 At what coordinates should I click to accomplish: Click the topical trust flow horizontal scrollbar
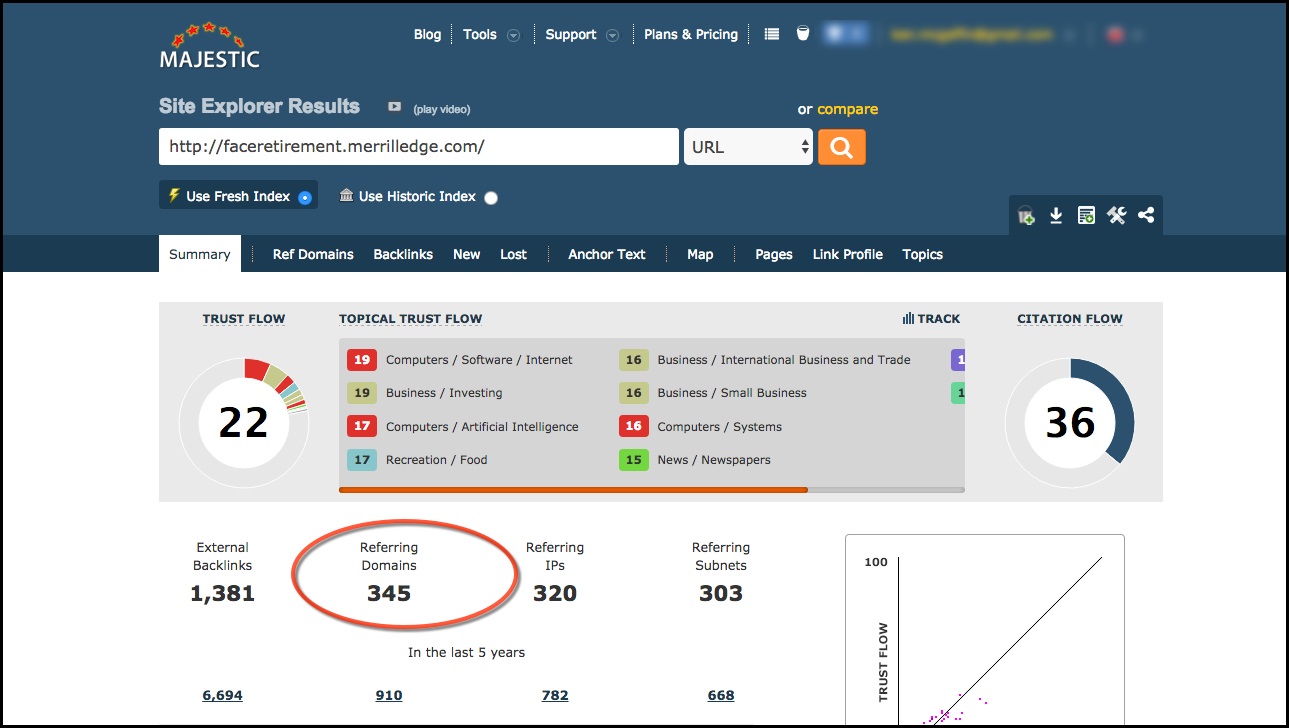click(x=652, y=490)
